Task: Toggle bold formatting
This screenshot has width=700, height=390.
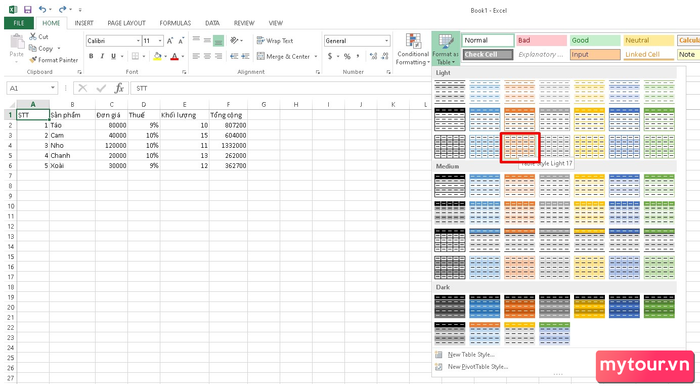Action: pos(91,56)
